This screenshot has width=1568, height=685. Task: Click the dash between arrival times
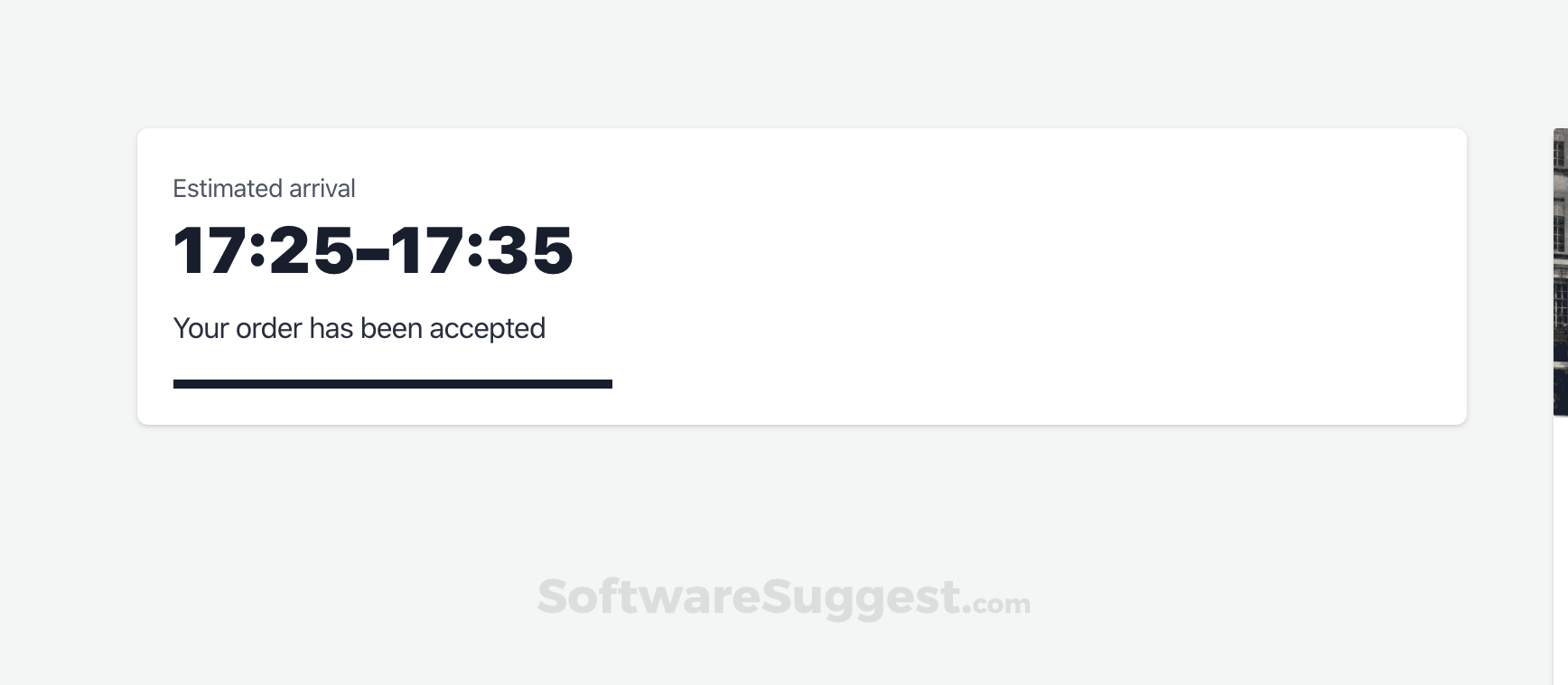click(x=372, y=254)
